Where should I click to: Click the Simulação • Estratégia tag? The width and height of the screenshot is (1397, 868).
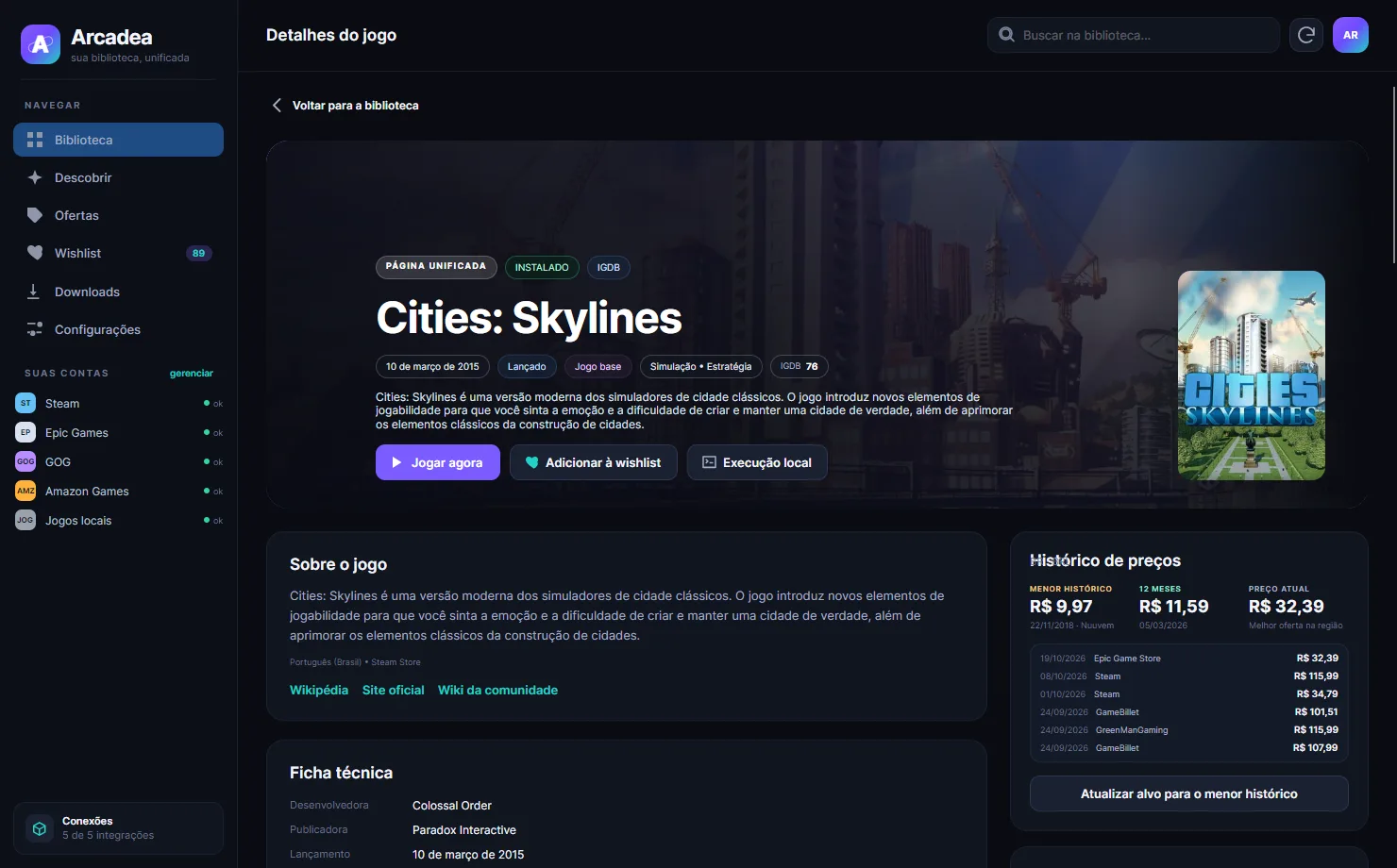(x=701, y=366)
